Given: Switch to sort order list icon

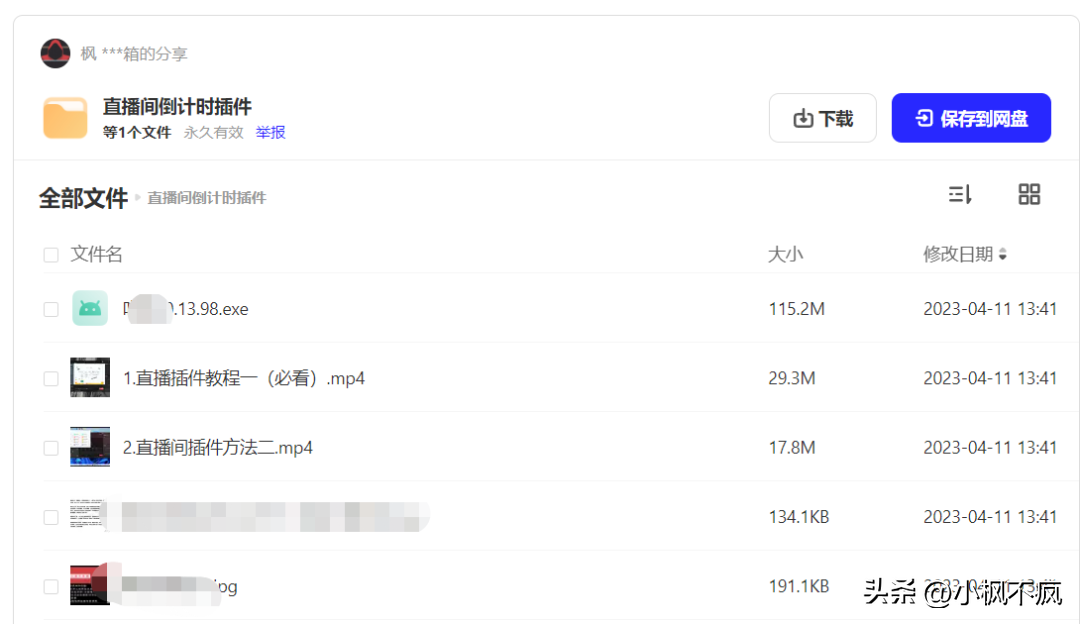Looking at the screenshot, I should pos(960,195).
